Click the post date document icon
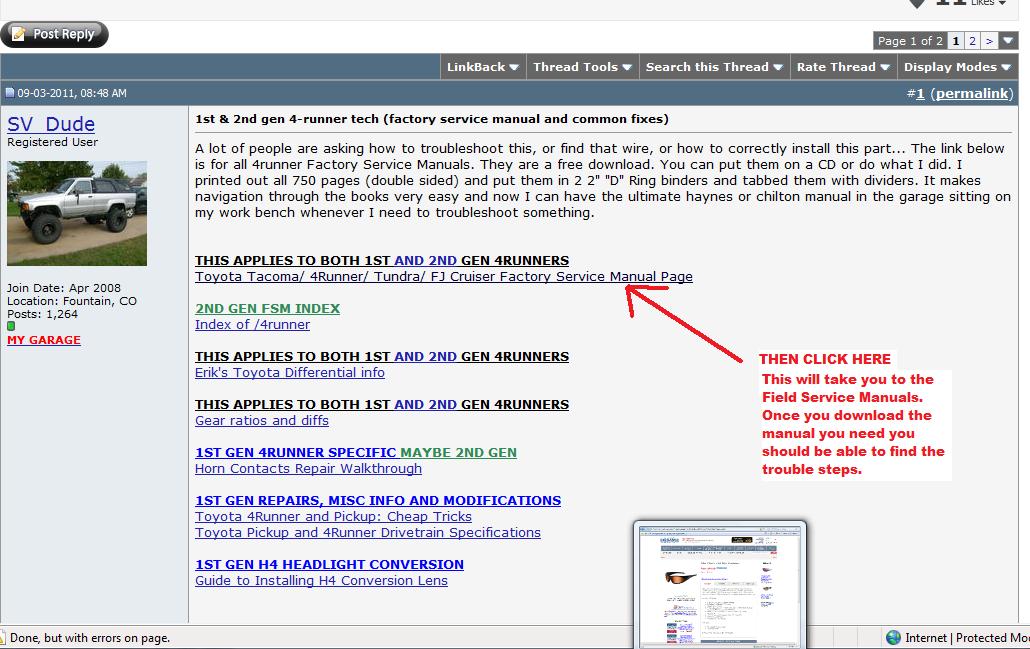Screen dimensions: 1030x649 pyautogui.click(x=10, y=93)
